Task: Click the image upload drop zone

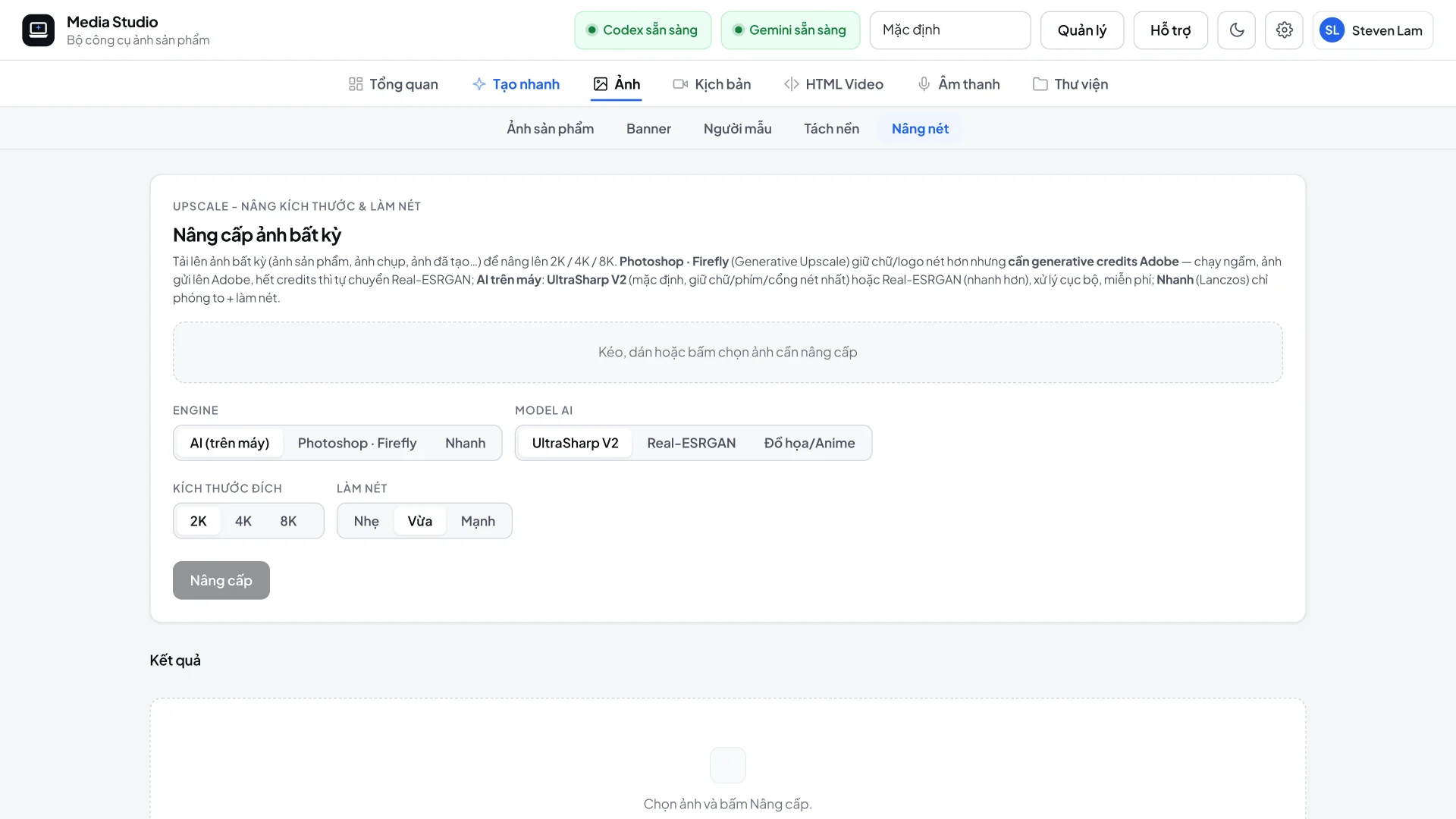Action: (728, 353)
